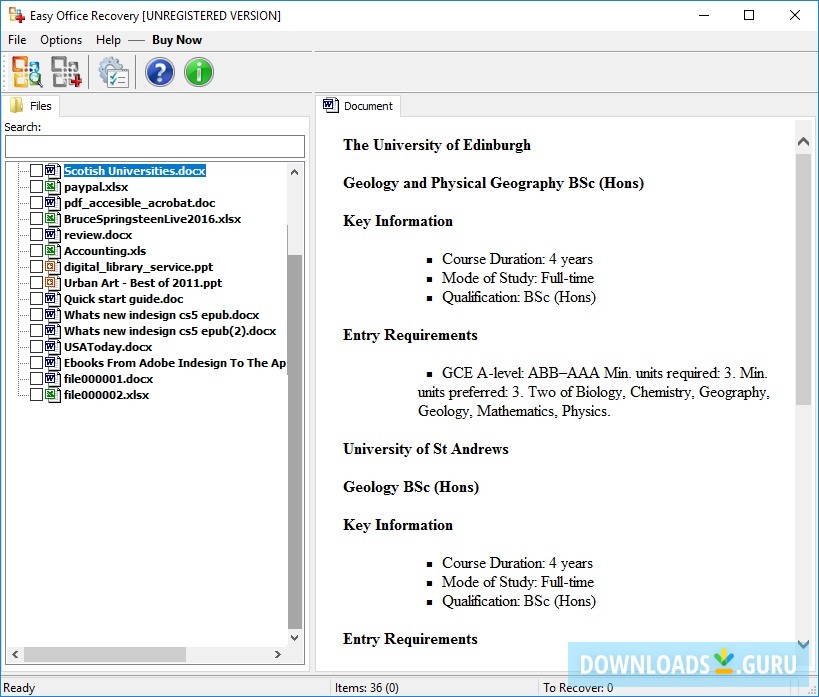Select the Ebooks From Adobe Indesign file row
This screenshot has width=819, height=697.
point(175,363)
